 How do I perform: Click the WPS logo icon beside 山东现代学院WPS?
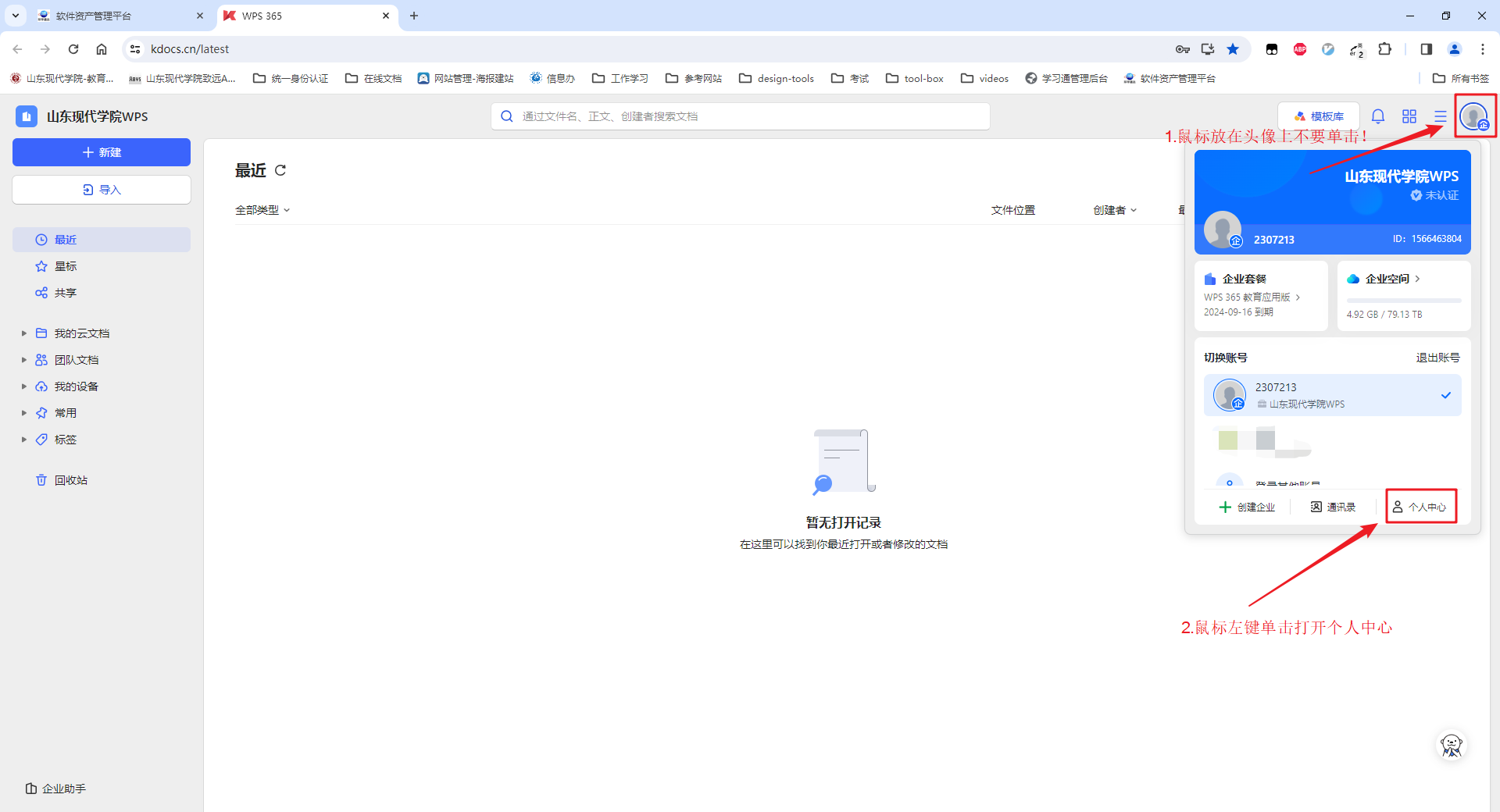pyautogui.click(x=27, y=116)
